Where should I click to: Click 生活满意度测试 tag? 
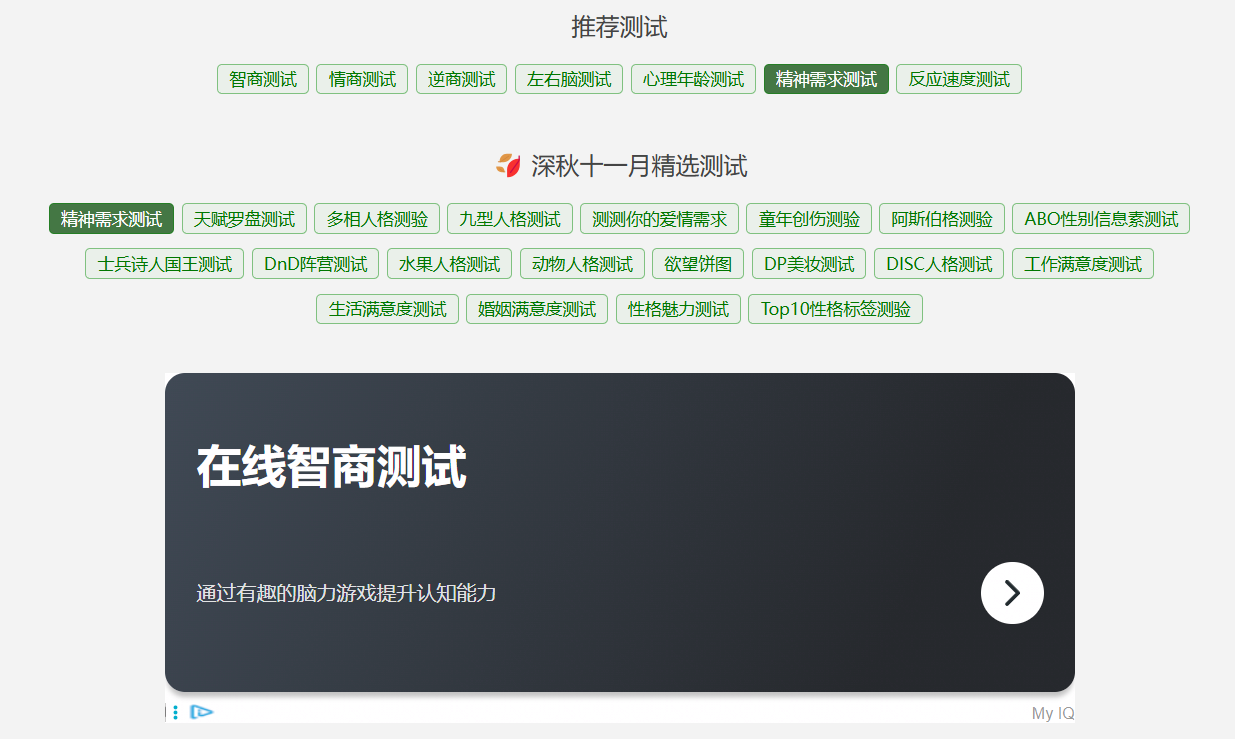coord(388,309)
